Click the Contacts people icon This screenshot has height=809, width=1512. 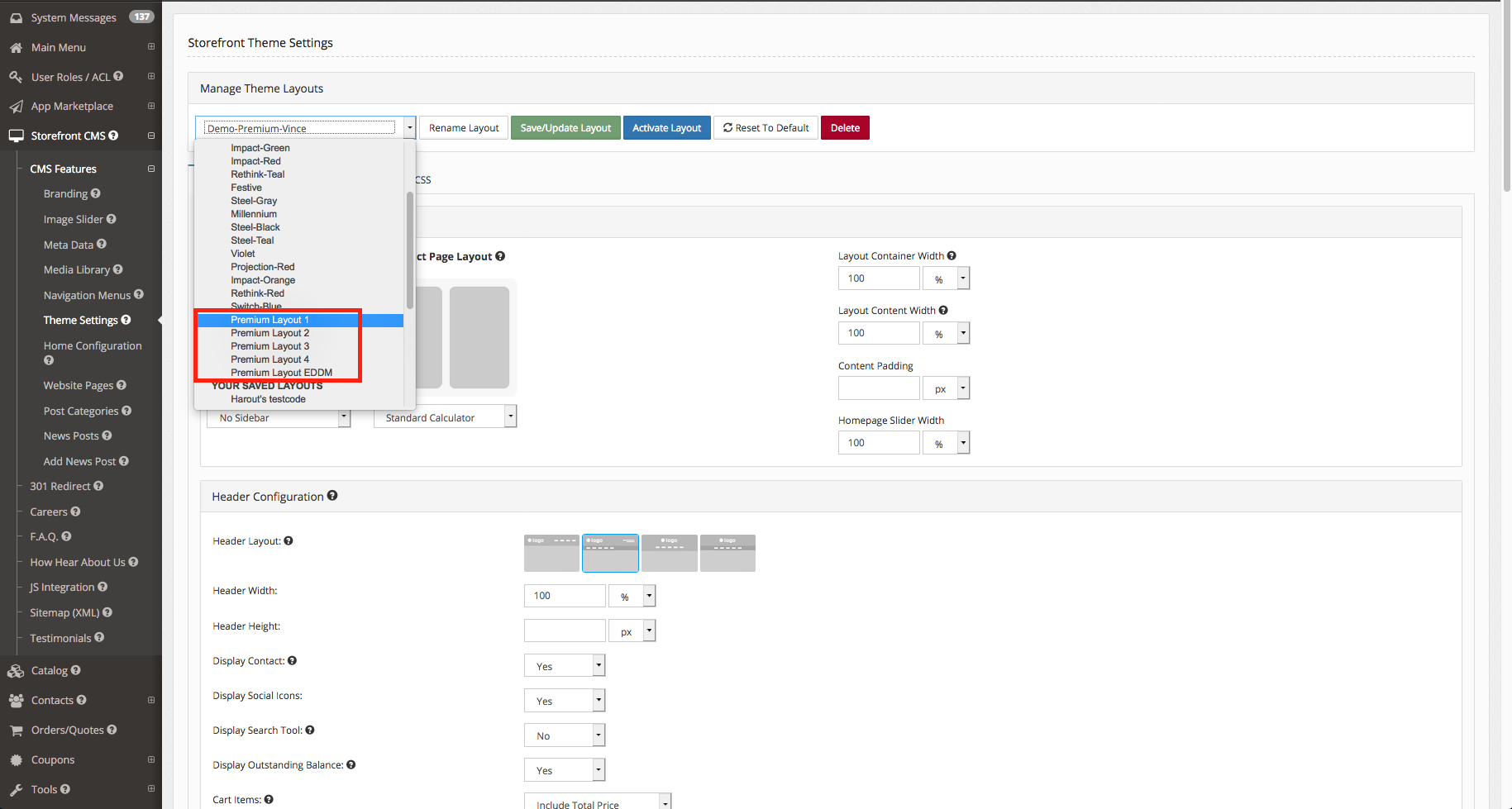click(x=16, y=701)
